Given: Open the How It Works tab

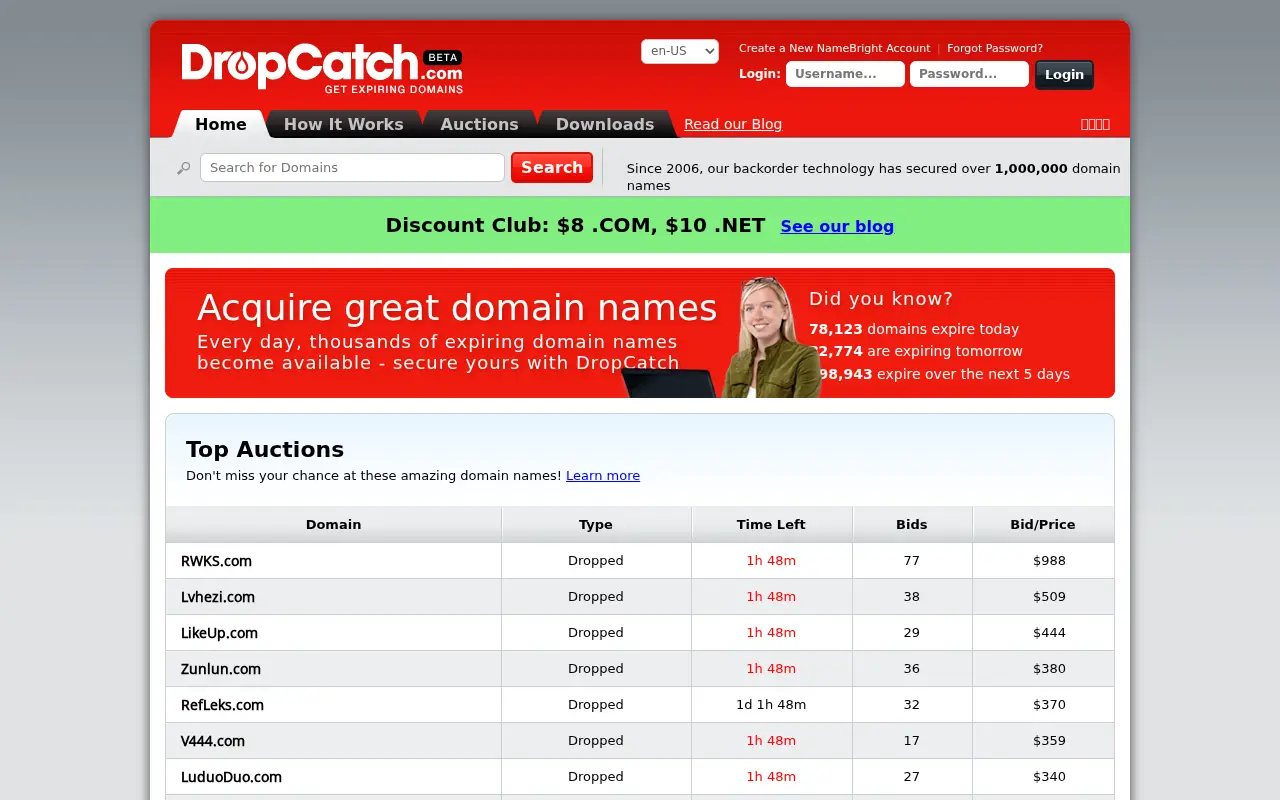Looking at the screenshot, I should pyautogui.click(x=343, y=124).
